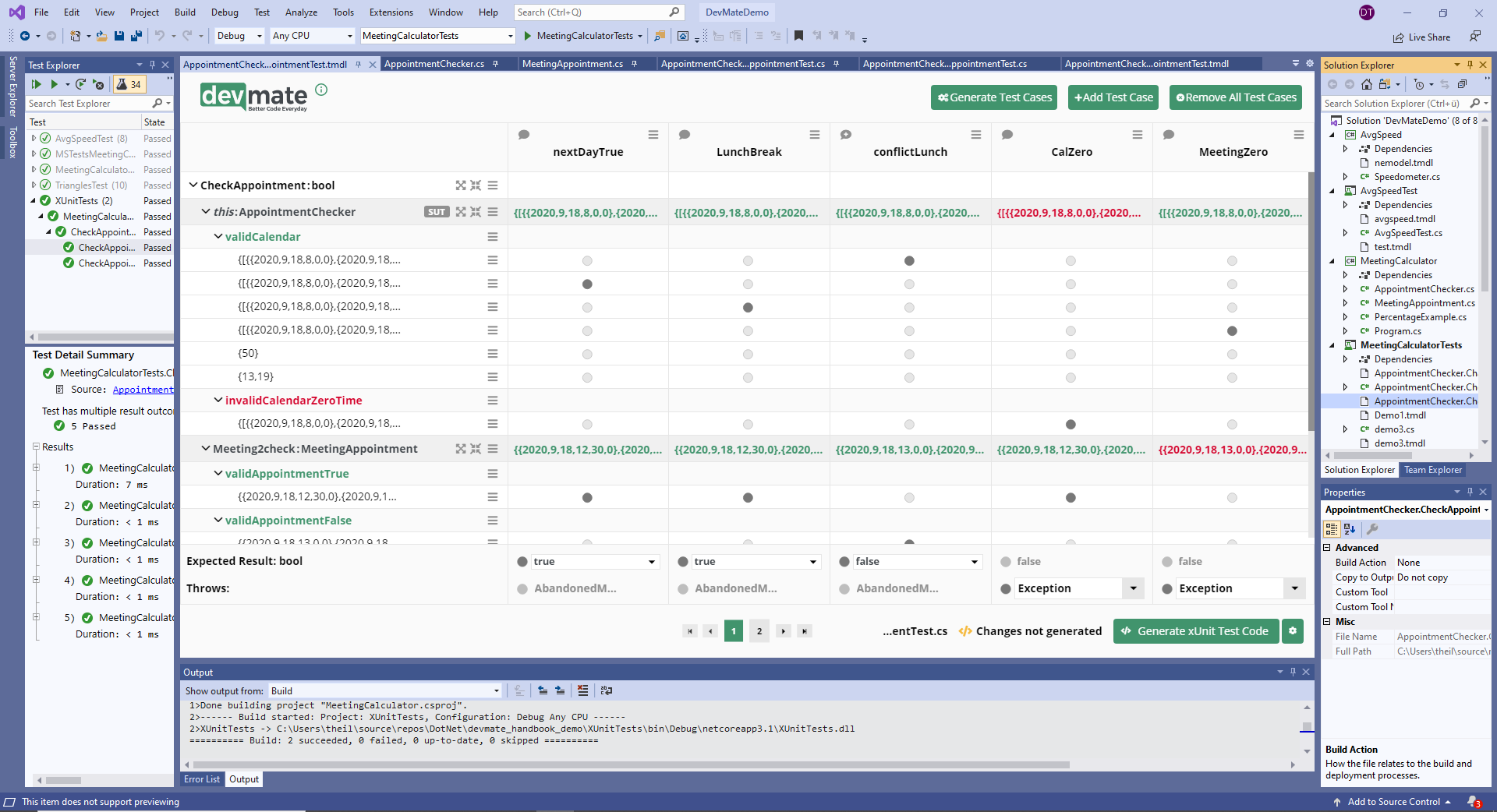Viewport: 1497px width, 812px height.
Task: Select fourth validCalendar radio in MeetingZero column
Action: [x=1232, y=331]
